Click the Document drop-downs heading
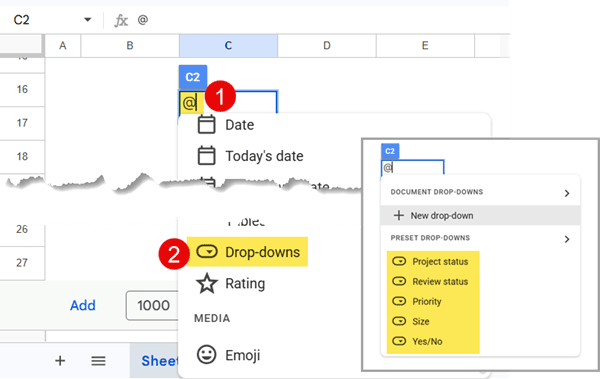600x379 pixels. [437, 192]
